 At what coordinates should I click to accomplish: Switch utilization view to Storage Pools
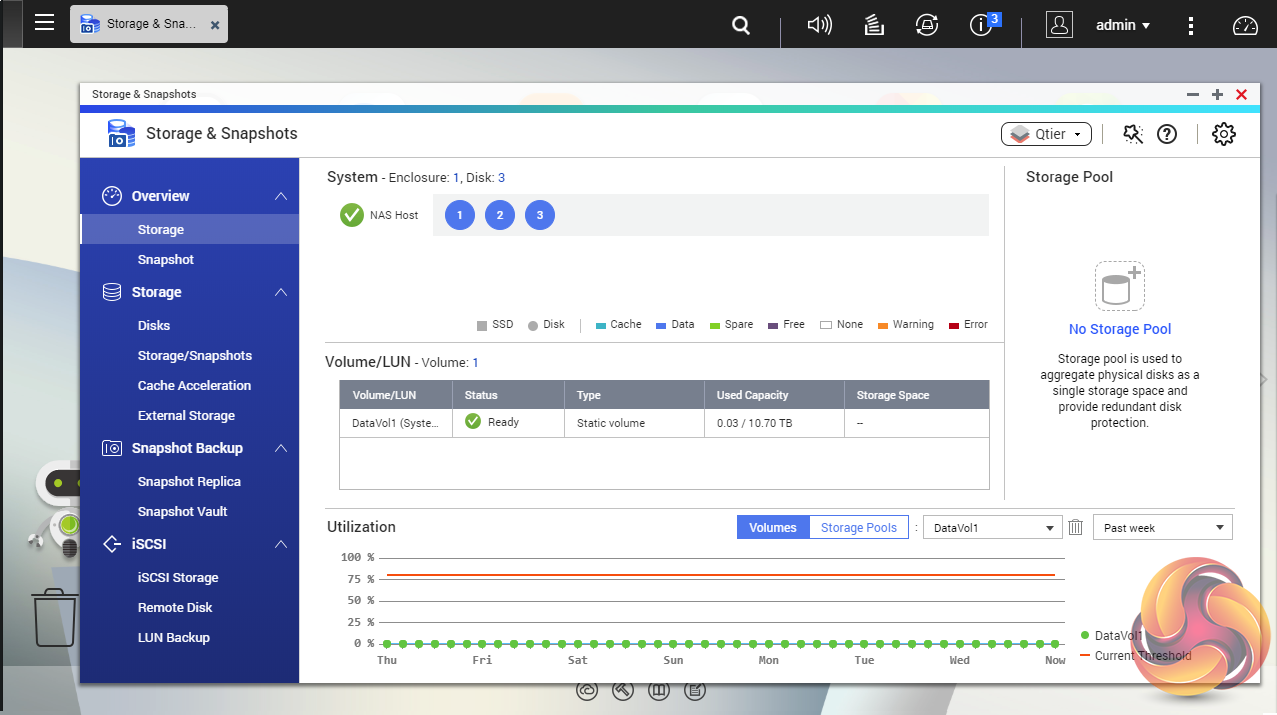(x=858, y=528)
